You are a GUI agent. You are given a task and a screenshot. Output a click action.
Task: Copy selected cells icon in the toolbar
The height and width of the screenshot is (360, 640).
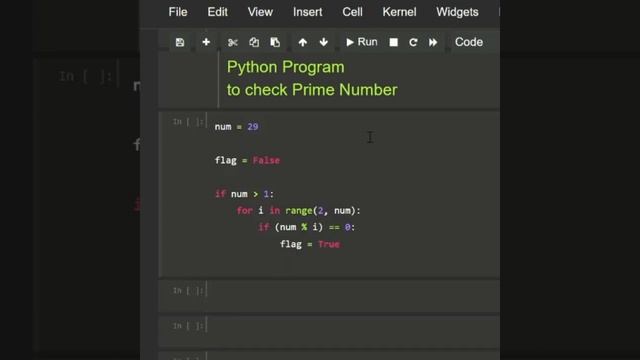click(x=254, y=42)
